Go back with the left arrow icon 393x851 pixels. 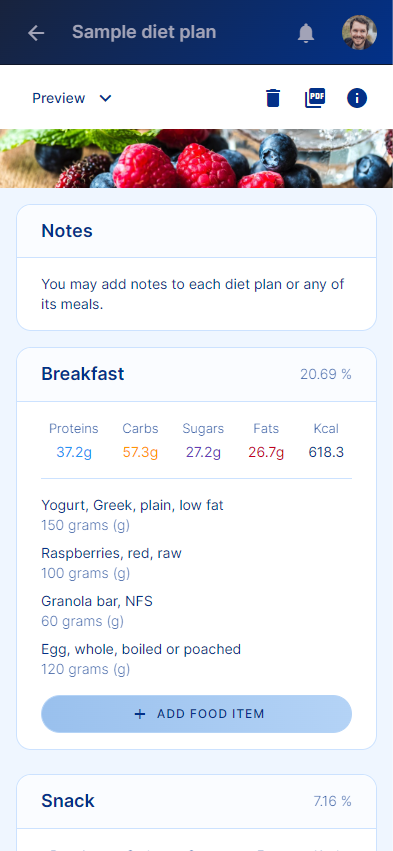coord(36,33)
